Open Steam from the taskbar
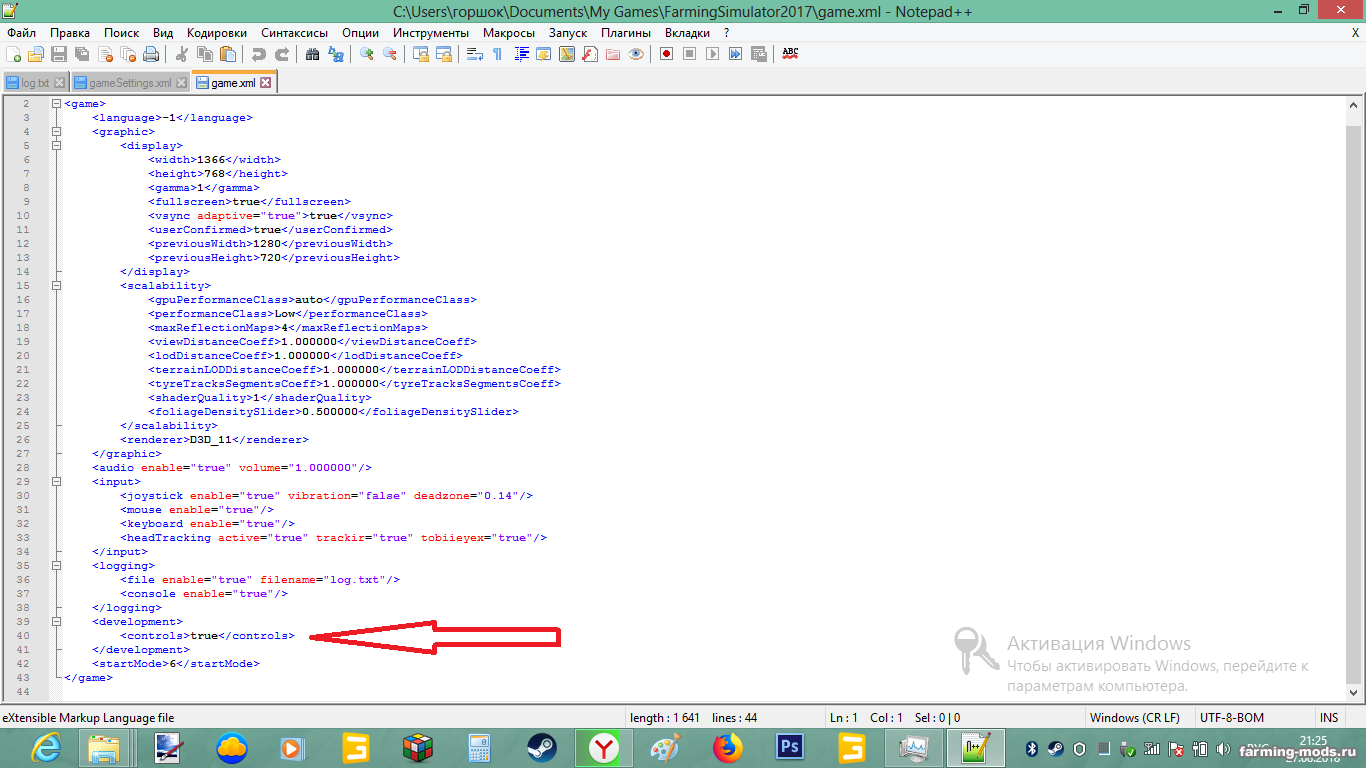The height and width of the screenshot is (768, 1366). pyautogui.click(x=542, y=747)
